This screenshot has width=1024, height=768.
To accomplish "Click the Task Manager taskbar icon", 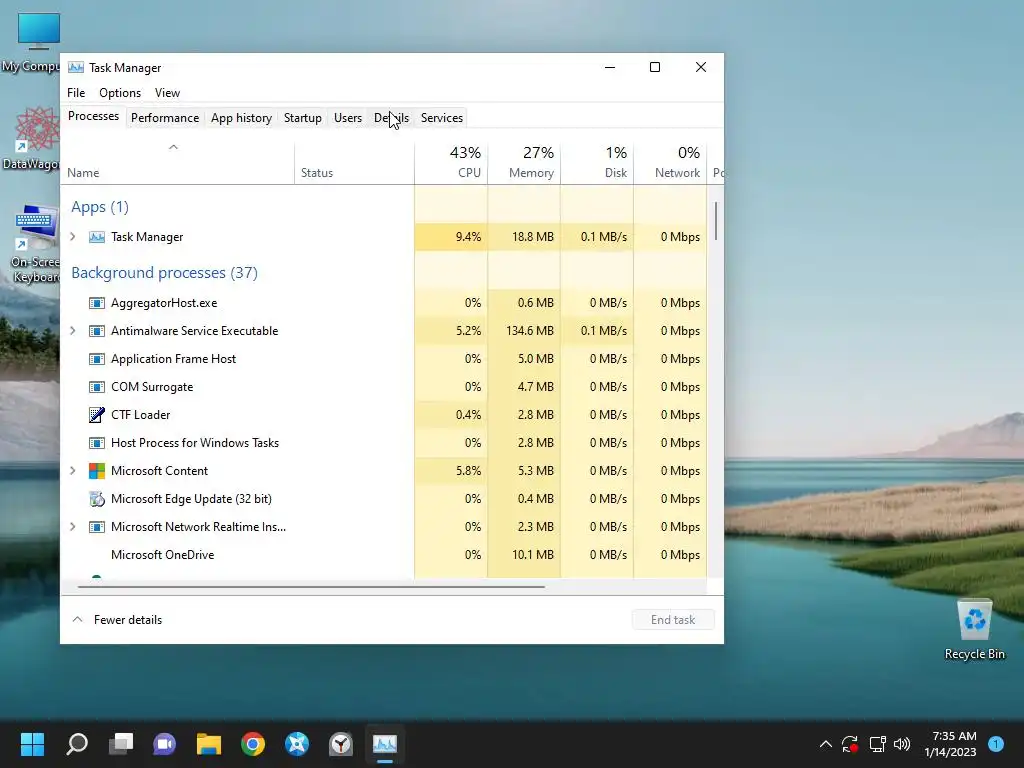I will point(385,744).
